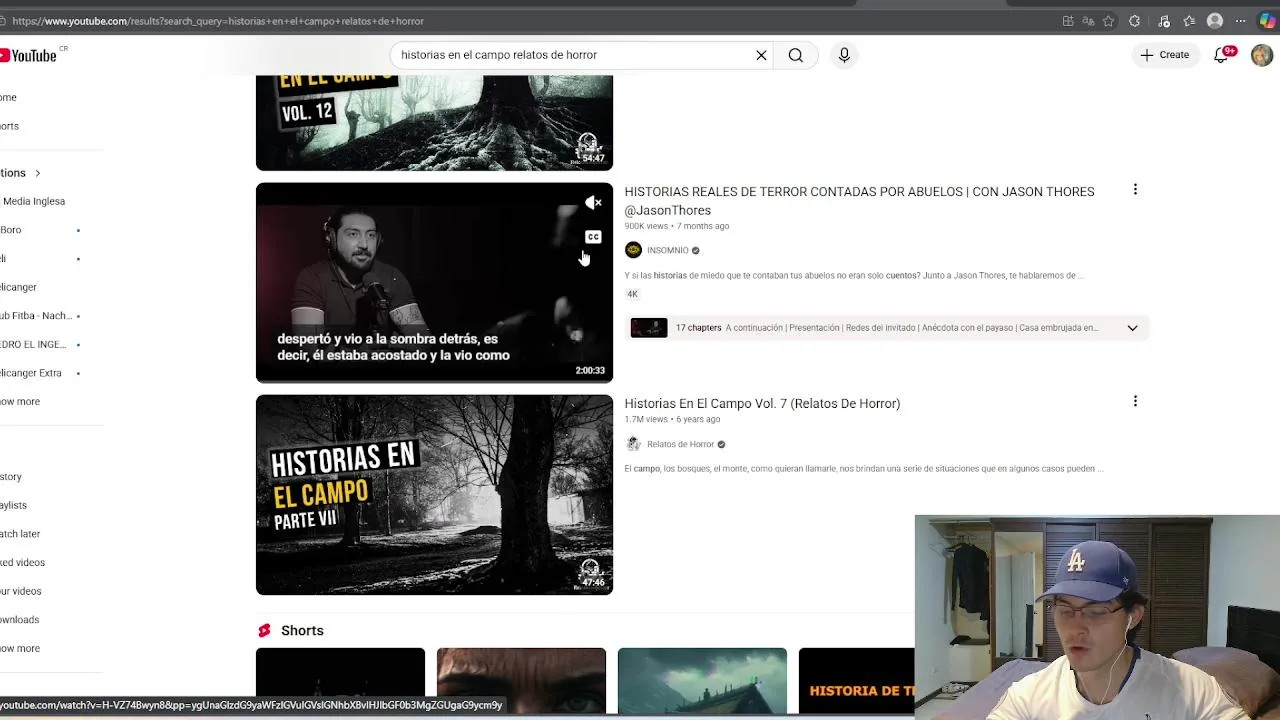The width and height of the screenshot is (1280, 720).
Task: Open more options for Historias Reales de Terror video
Action: [1135, 189]
